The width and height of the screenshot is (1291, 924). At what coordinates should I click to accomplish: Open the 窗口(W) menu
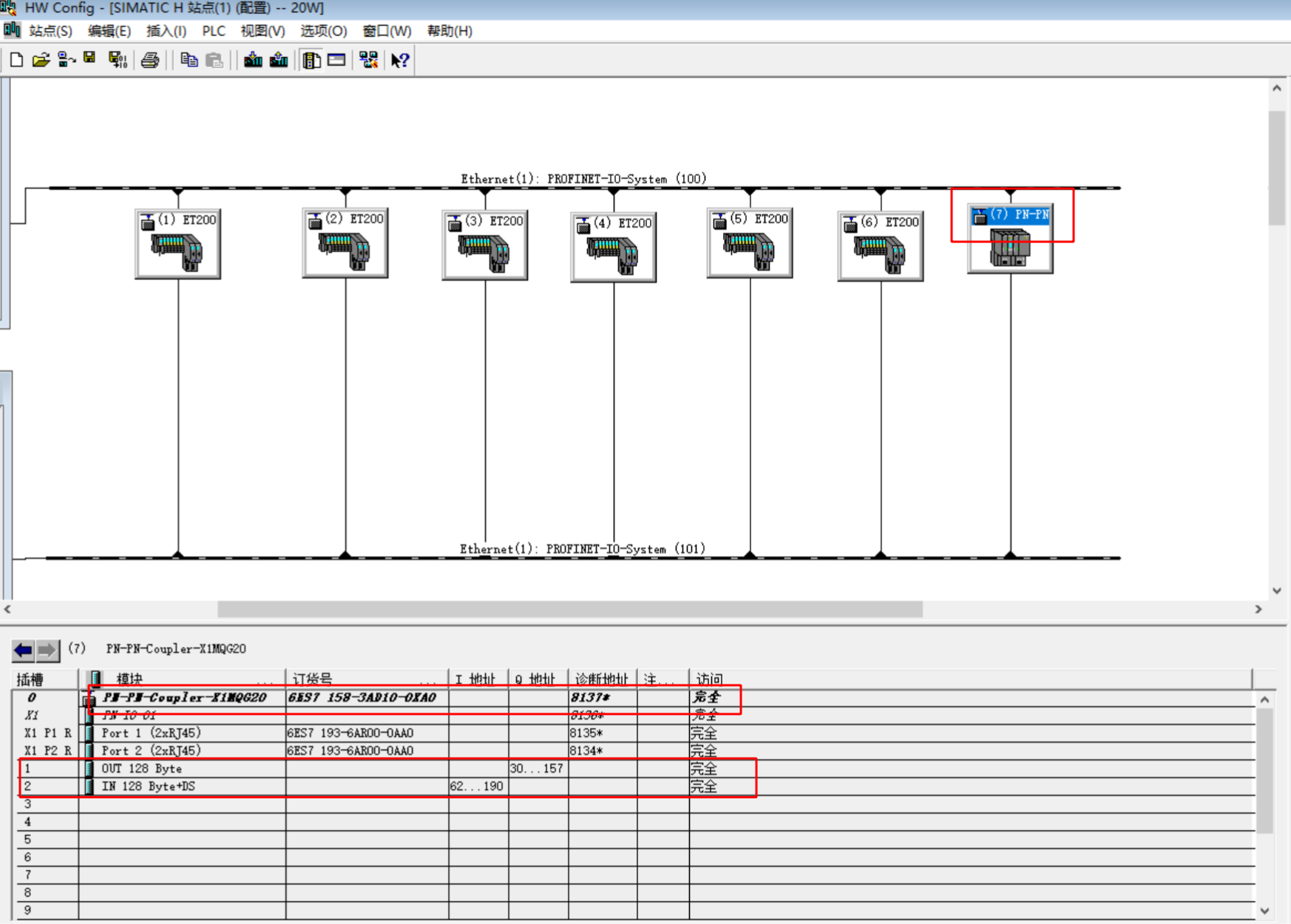click(x=387, y=31)
